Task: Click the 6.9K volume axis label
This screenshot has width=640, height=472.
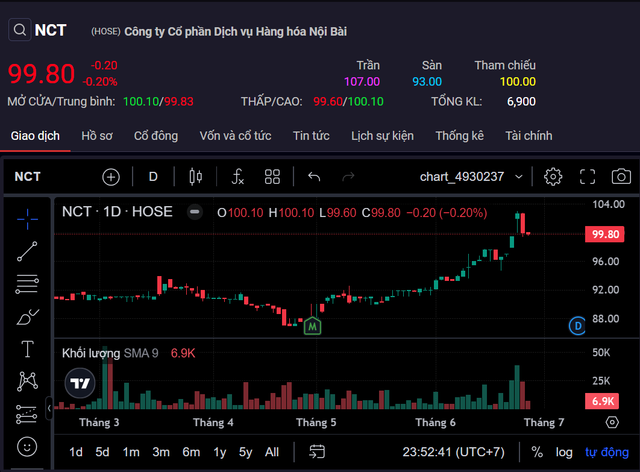Action: click(602, 401)
